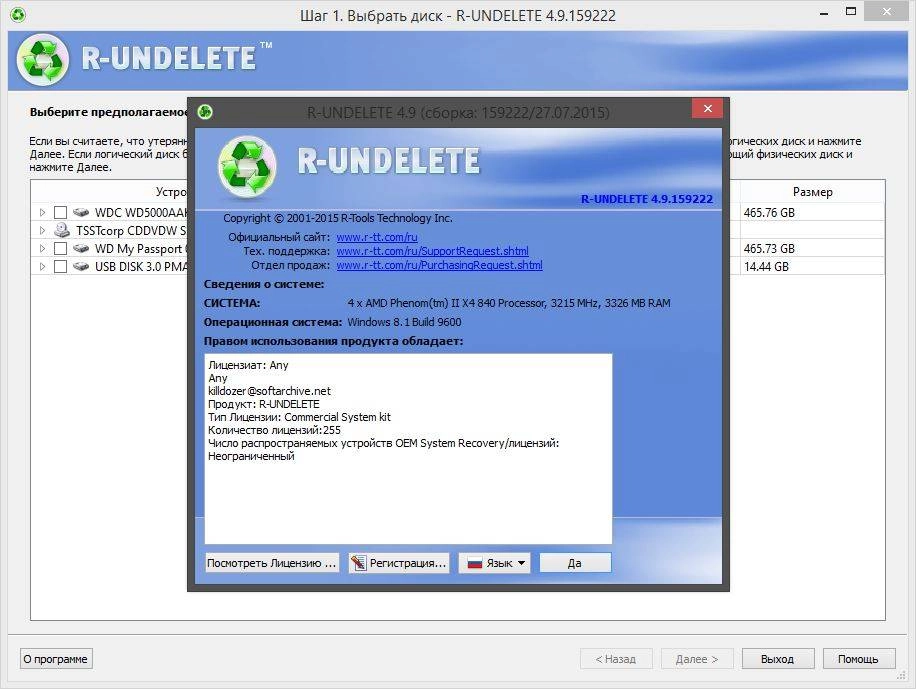Click the R-UNDELETE recycle logo in main header
The image size is (916, 689).
coord(42,60)
